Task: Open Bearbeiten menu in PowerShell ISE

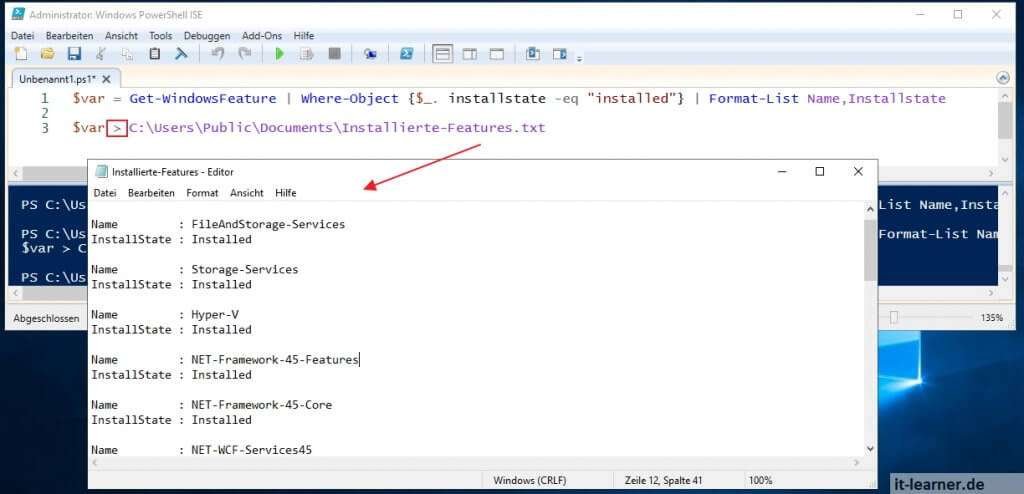Action: pyautogui.click(x=69, y=36)
